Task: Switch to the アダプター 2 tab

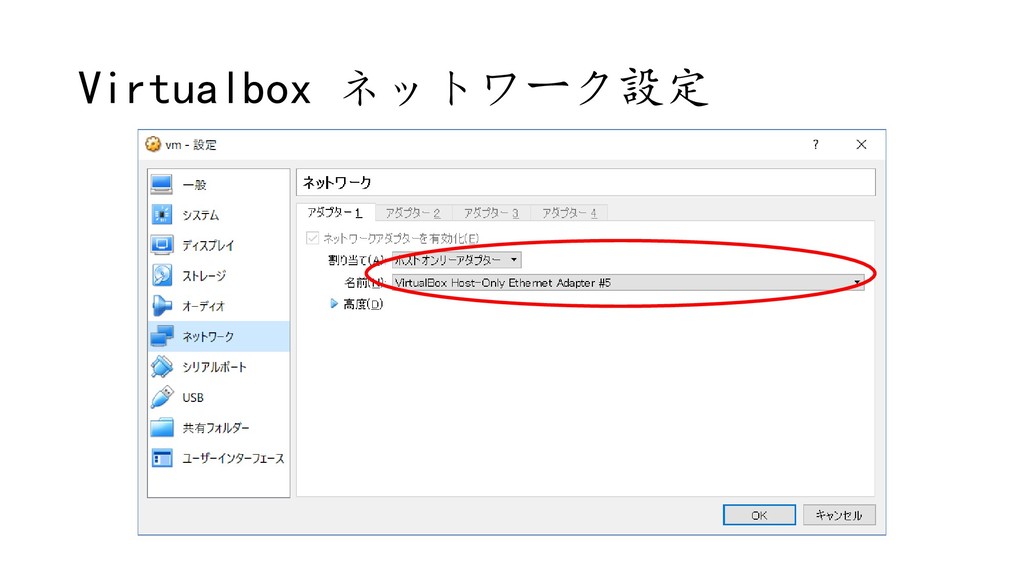Action: click(413, 213)
